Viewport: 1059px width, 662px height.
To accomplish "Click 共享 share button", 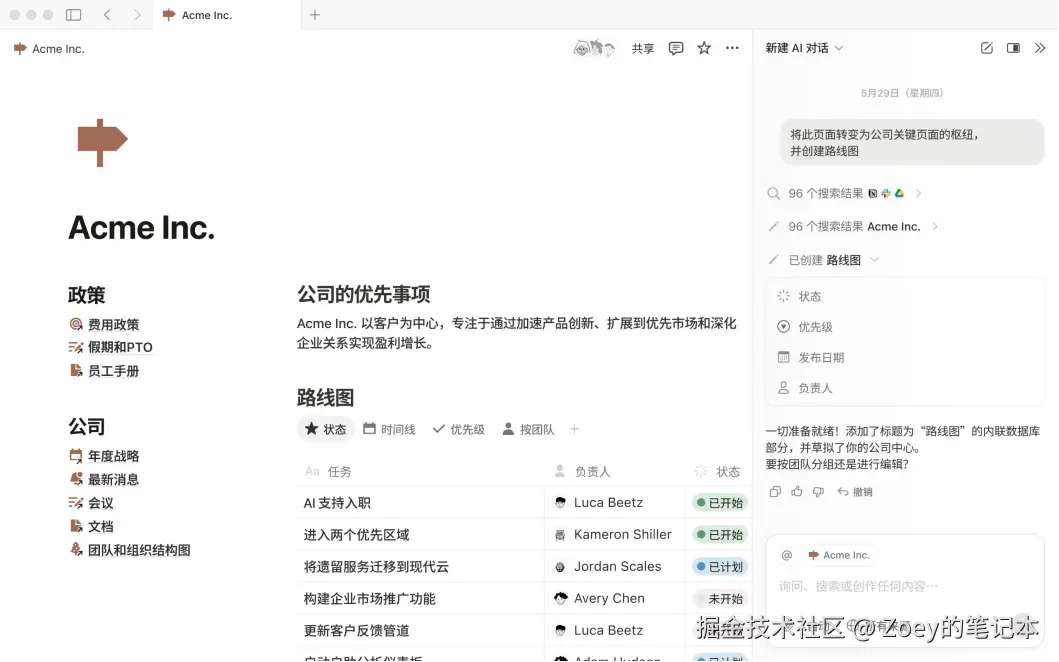I will pos(642,49).
